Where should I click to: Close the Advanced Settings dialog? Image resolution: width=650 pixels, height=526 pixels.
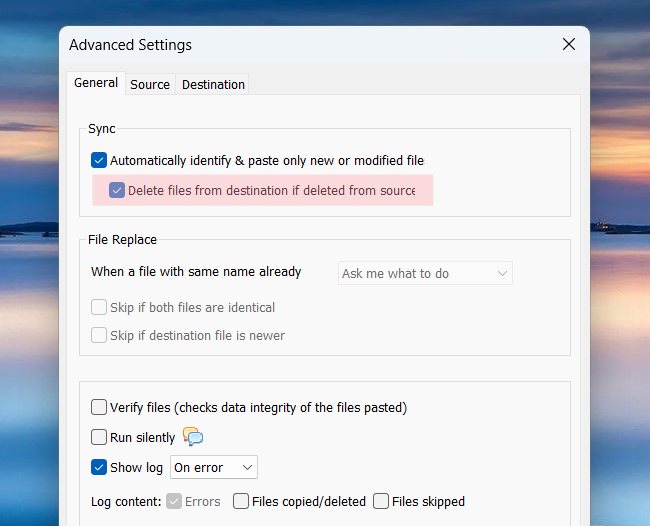569,44
